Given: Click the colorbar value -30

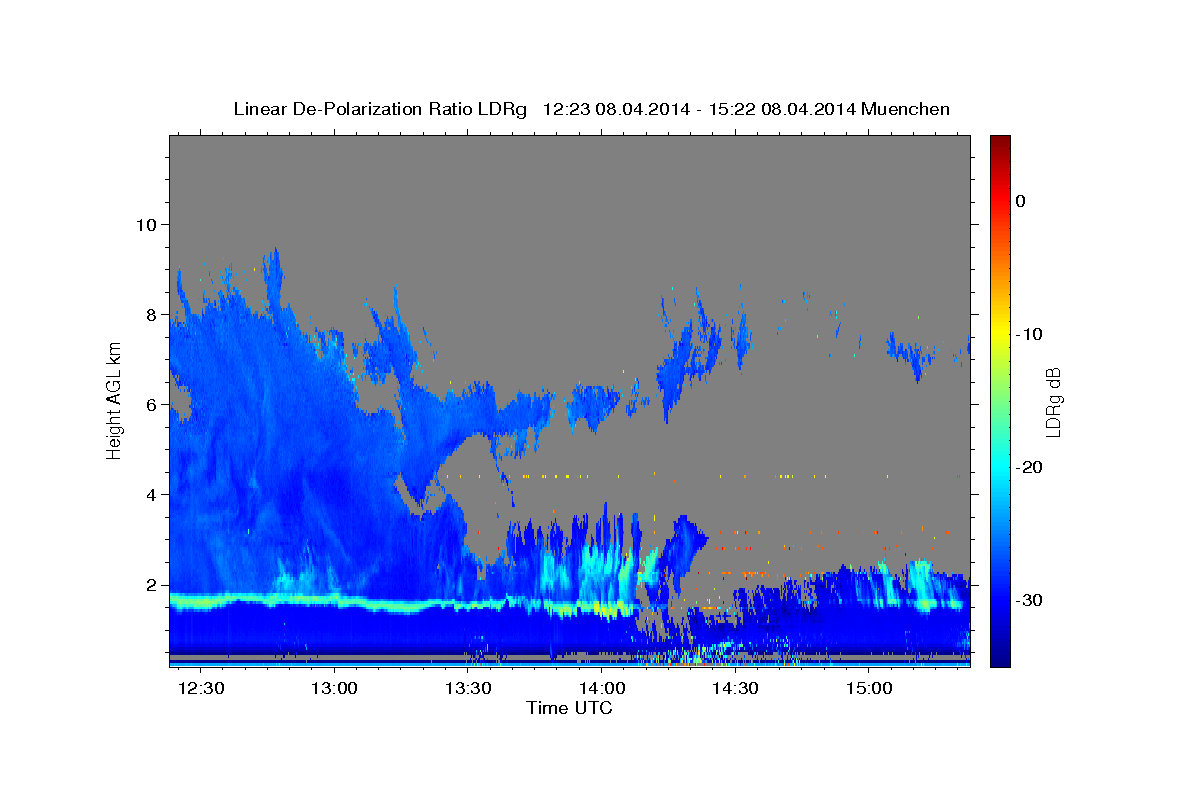Looking at the screenshot, I should pos(1029,600).
